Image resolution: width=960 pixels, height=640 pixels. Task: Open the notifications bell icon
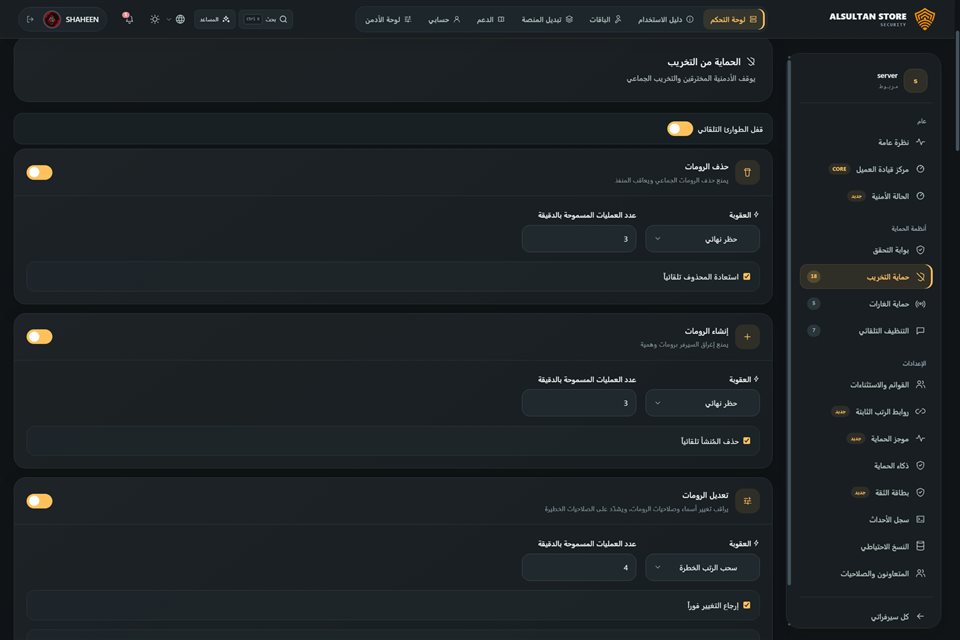coord(129,19)
